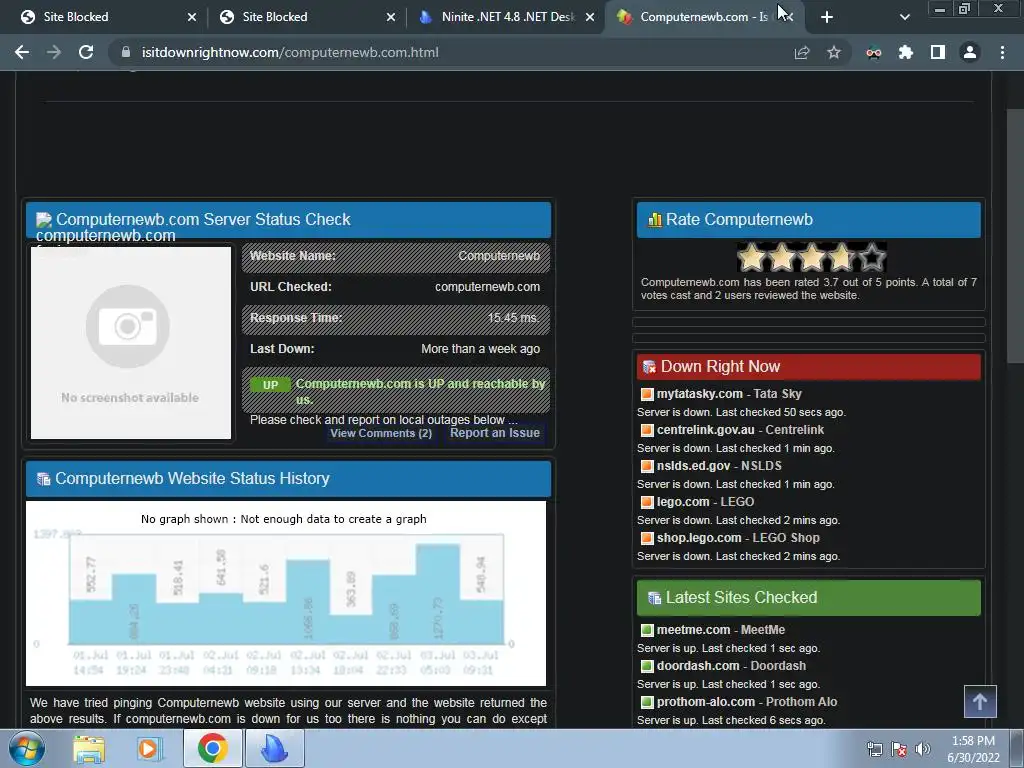Click the no-screenshot thumbnail placeholder
The width and height of the screenshot is (1024, 768).
[131, 343]
